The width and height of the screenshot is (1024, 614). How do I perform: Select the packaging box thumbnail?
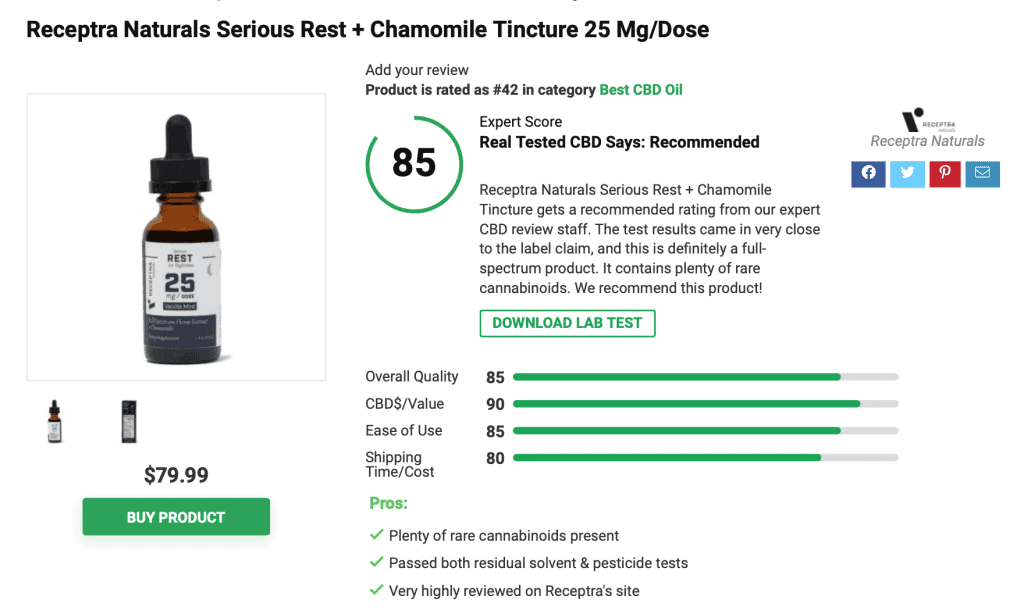coord(128,421)
